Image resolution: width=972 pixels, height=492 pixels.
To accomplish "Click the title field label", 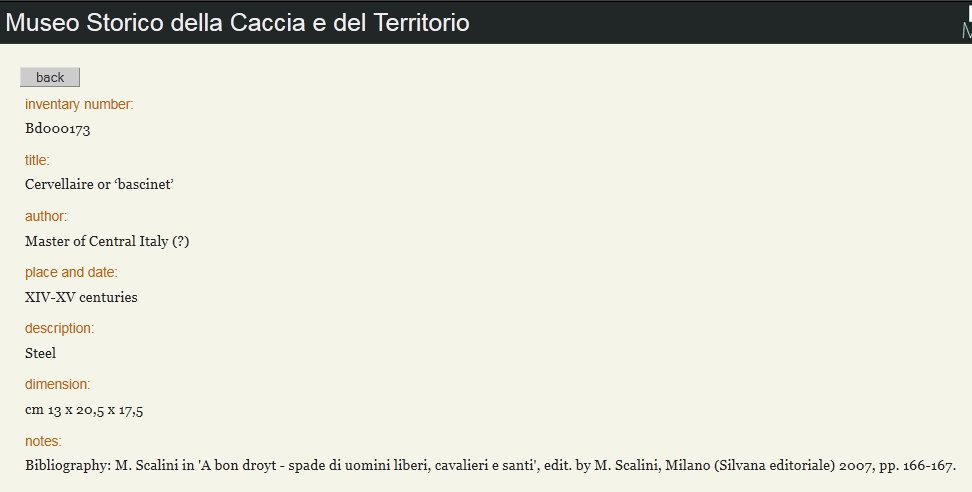I will tap(37, 160).
